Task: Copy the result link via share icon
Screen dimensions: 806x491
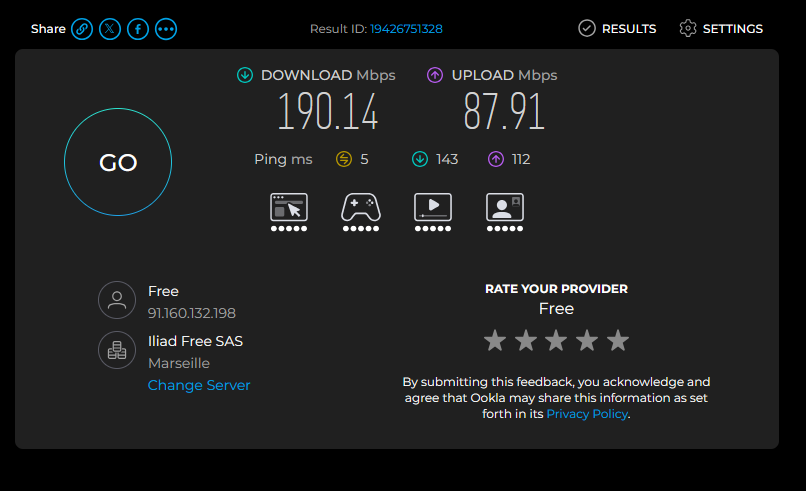Action: coord(82,29)
